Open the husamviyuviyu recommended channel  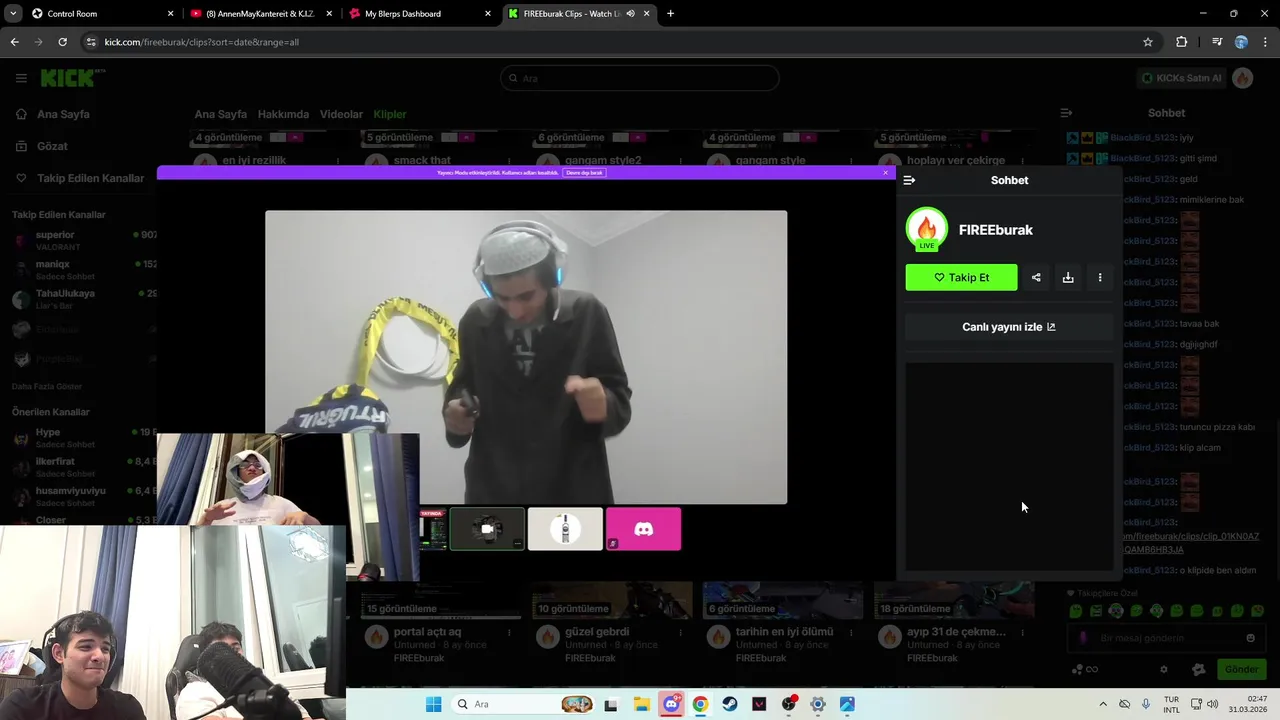pos(83,496)
